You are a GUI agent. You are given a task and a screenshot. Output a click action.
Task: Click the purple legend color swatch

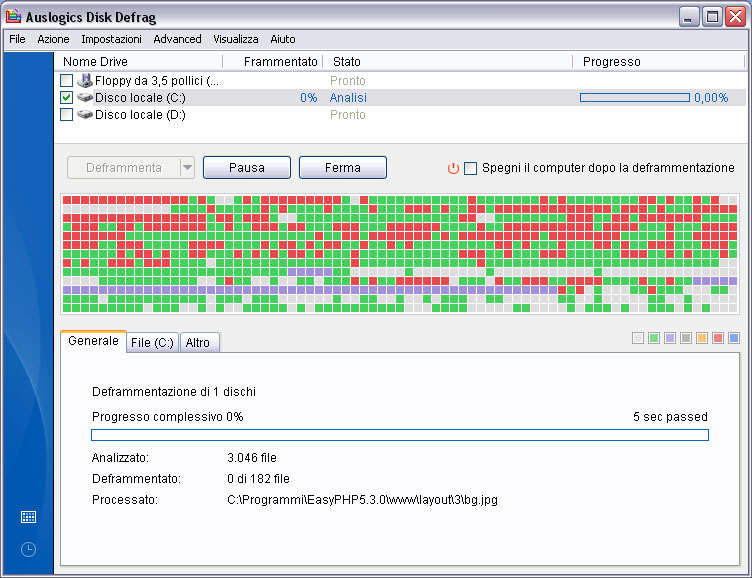(x=670, y=338)
